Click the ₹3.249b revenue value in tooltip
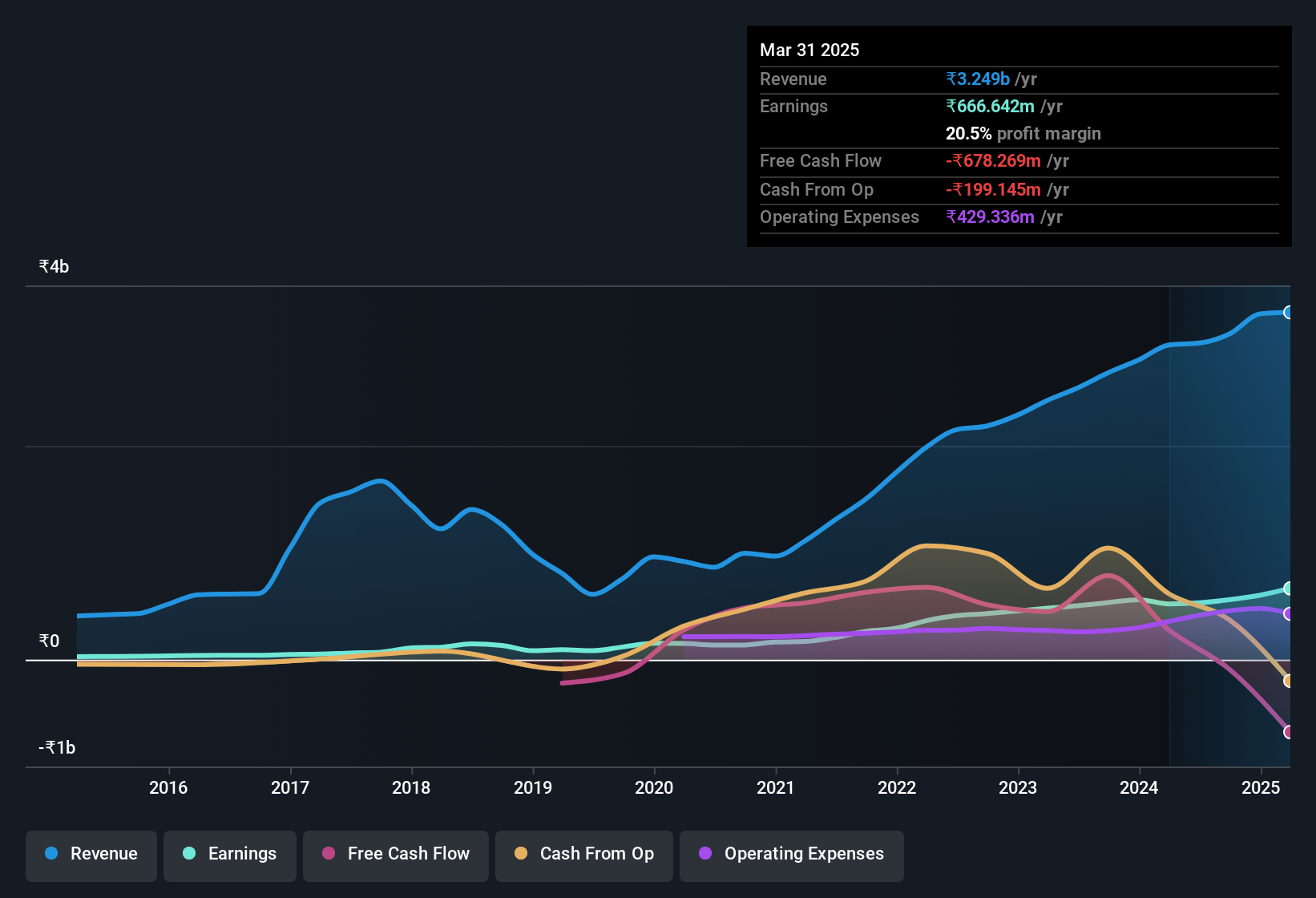 click(x=978, y=79)
